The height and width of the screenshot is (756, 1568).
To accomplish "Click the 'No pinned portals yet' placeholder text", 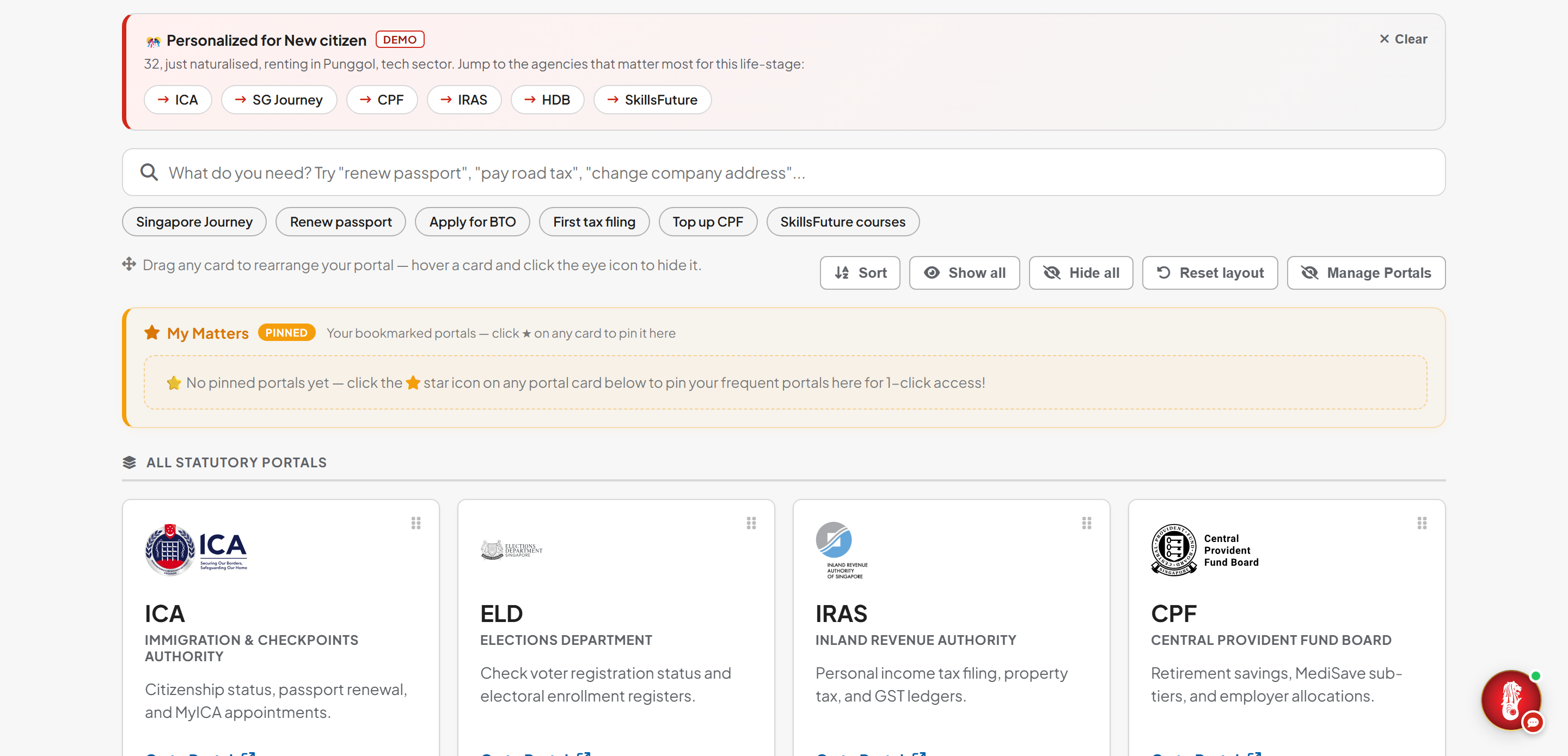I will pyautogui.click(x=576, y=382).
